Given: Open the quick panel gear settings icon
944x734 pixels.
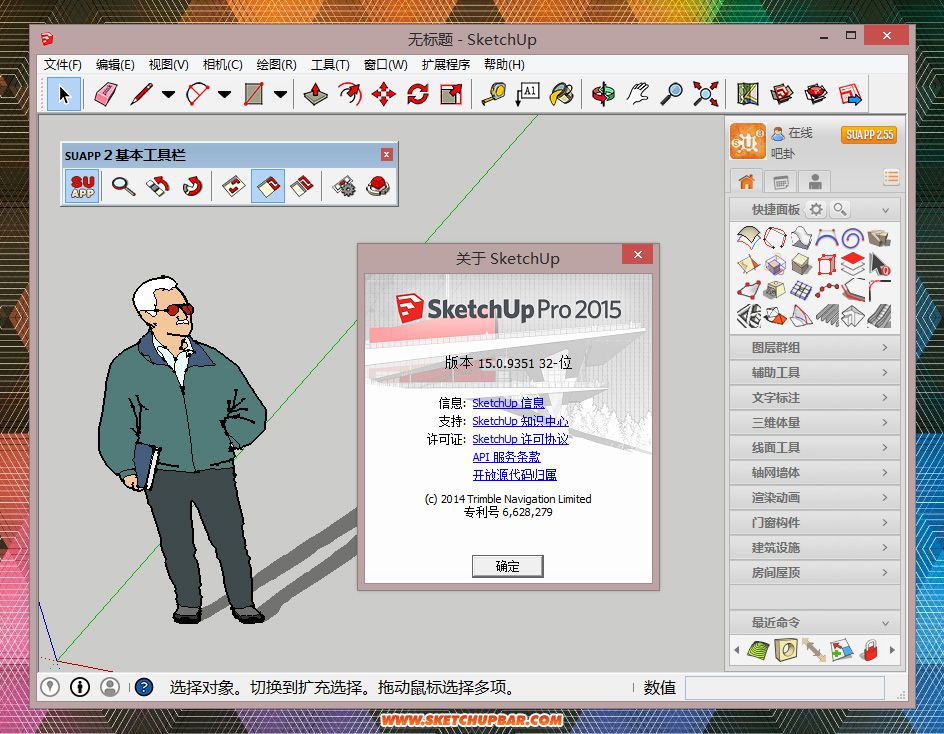Looking at the screenshot, I should pos(816,210).
